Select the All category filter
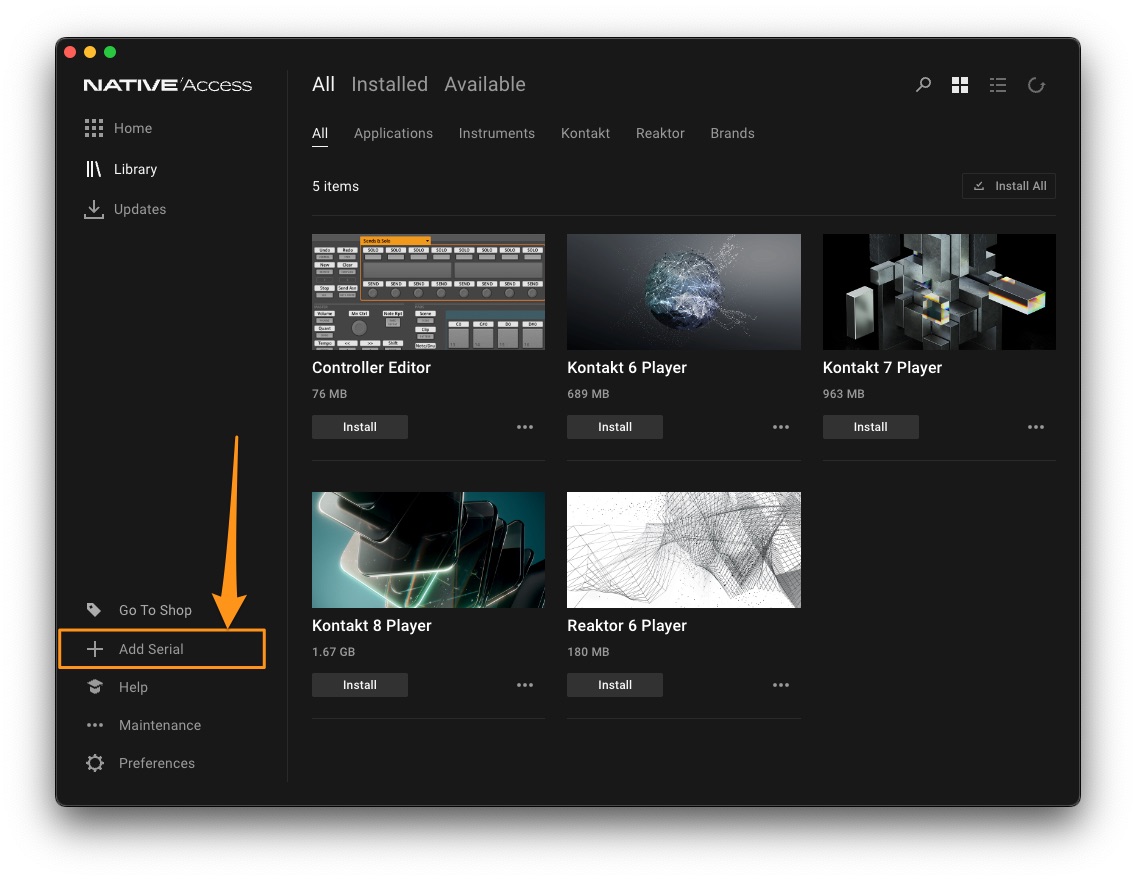Image resolution: width=1136 pixels, height=880 pixels. (320, 133)
